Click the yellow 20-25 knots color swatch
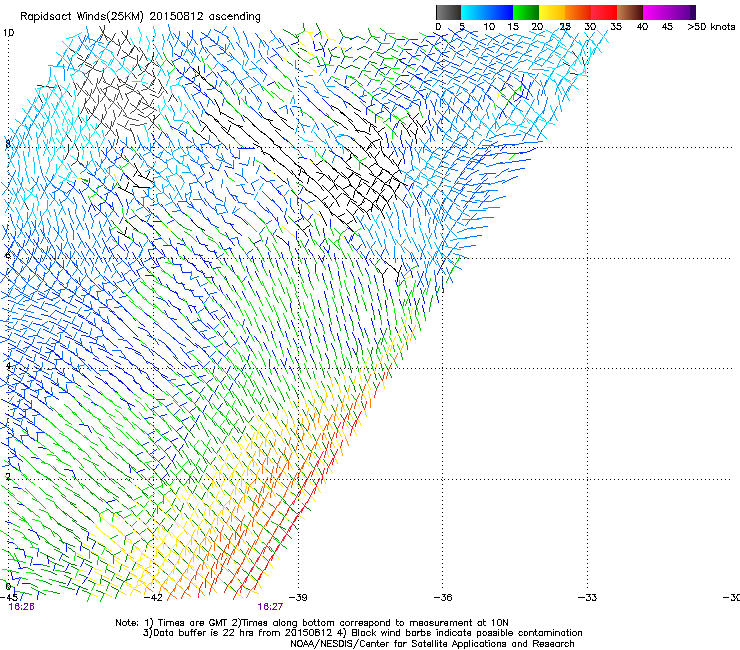 [552, 12]
